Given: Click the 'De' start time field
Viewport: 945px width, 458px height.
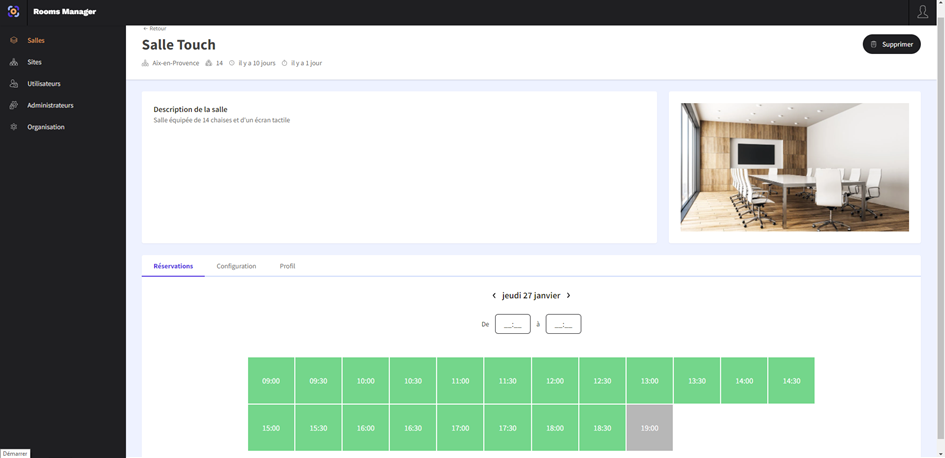Looking at the screenshot, I should (513, 324).
